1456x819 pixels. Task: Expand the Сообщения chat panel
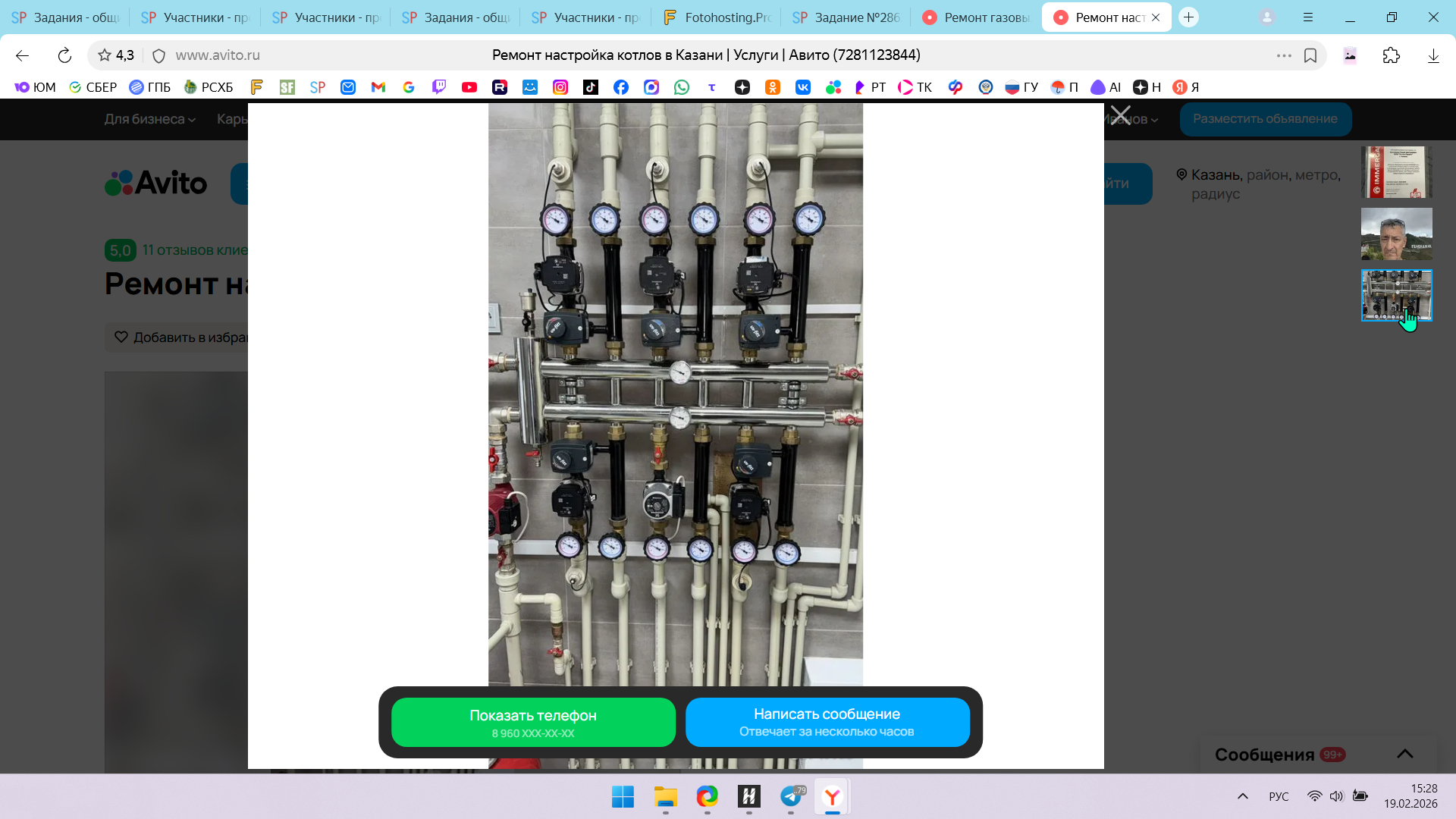1404,754
